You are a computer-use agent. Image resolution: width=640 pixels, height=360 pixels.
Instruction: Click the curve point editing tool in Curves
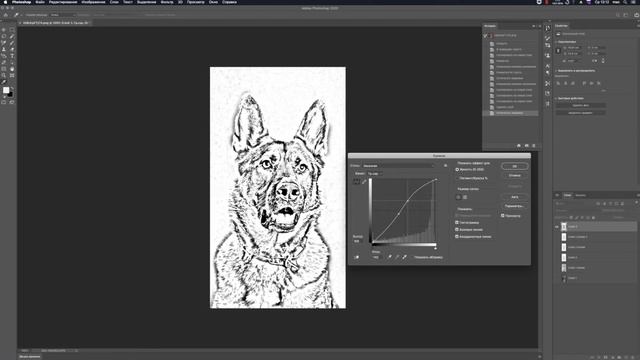[356, 181]
